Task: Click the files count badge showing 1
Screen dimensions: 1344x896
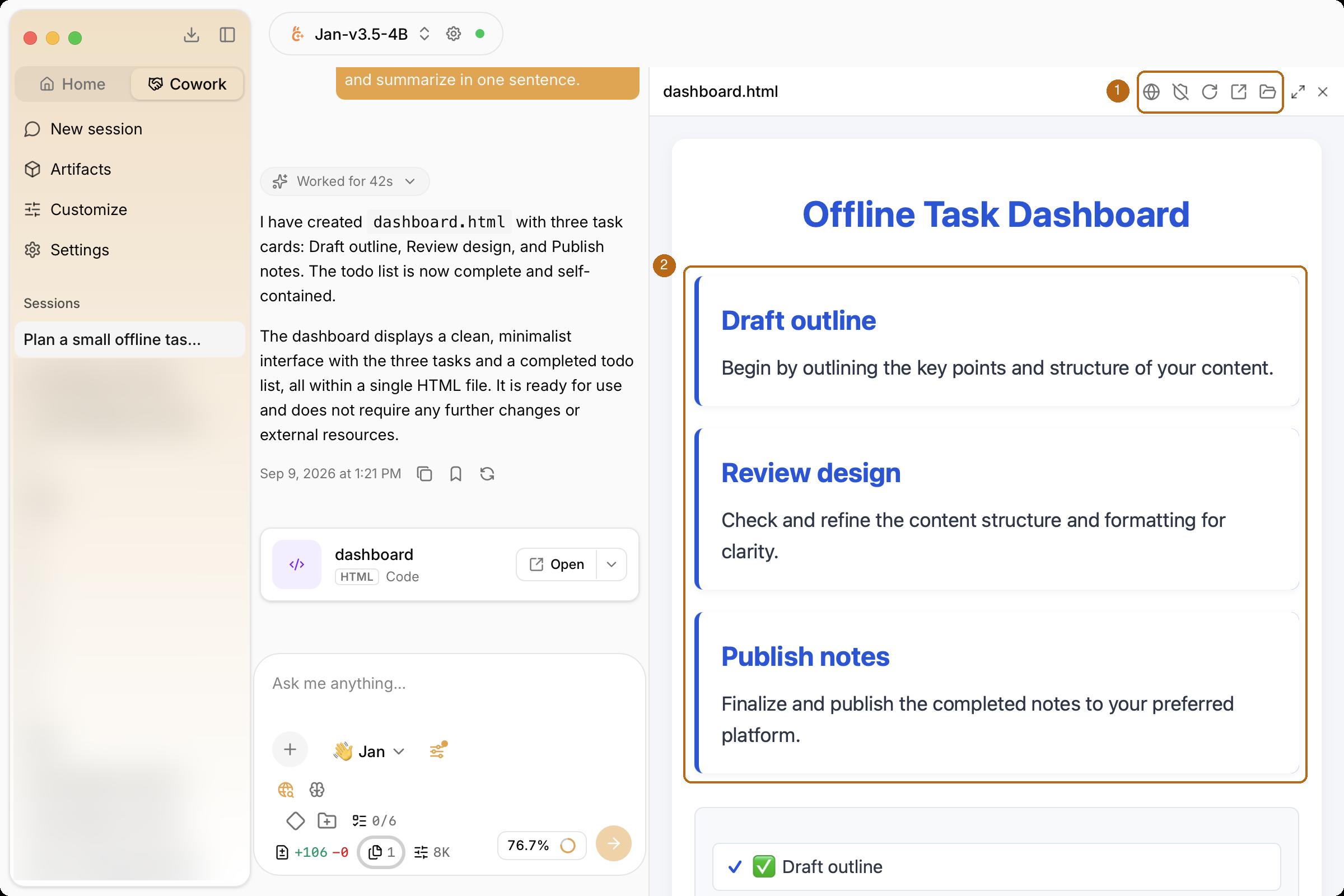Action: tap(381, 852)
